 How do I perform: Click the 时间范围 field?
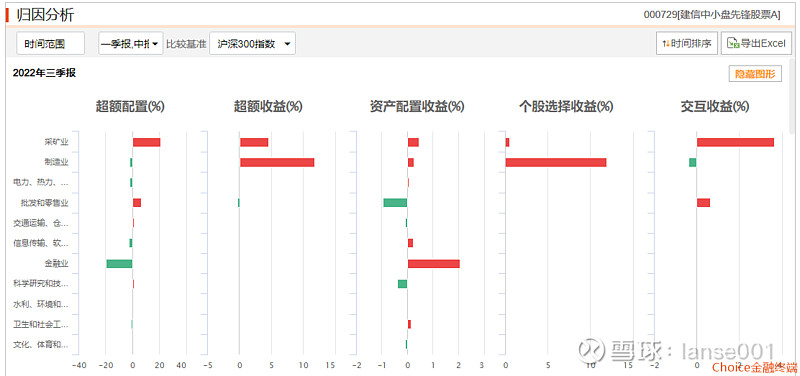[x=51, y=43]
